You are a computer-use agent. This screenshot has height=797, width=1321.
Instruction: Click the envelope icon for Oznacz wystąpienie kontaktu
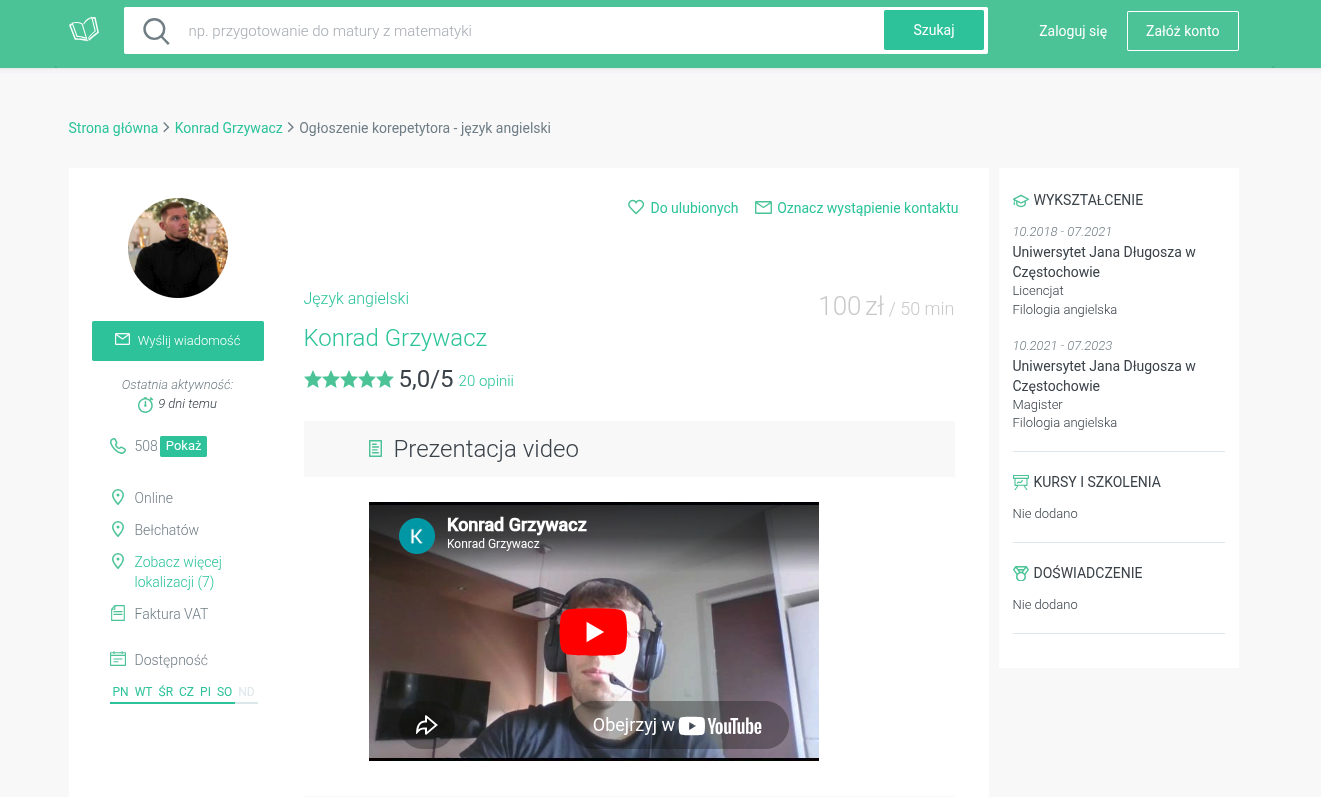pyautogui.click(x=763, y=207)
